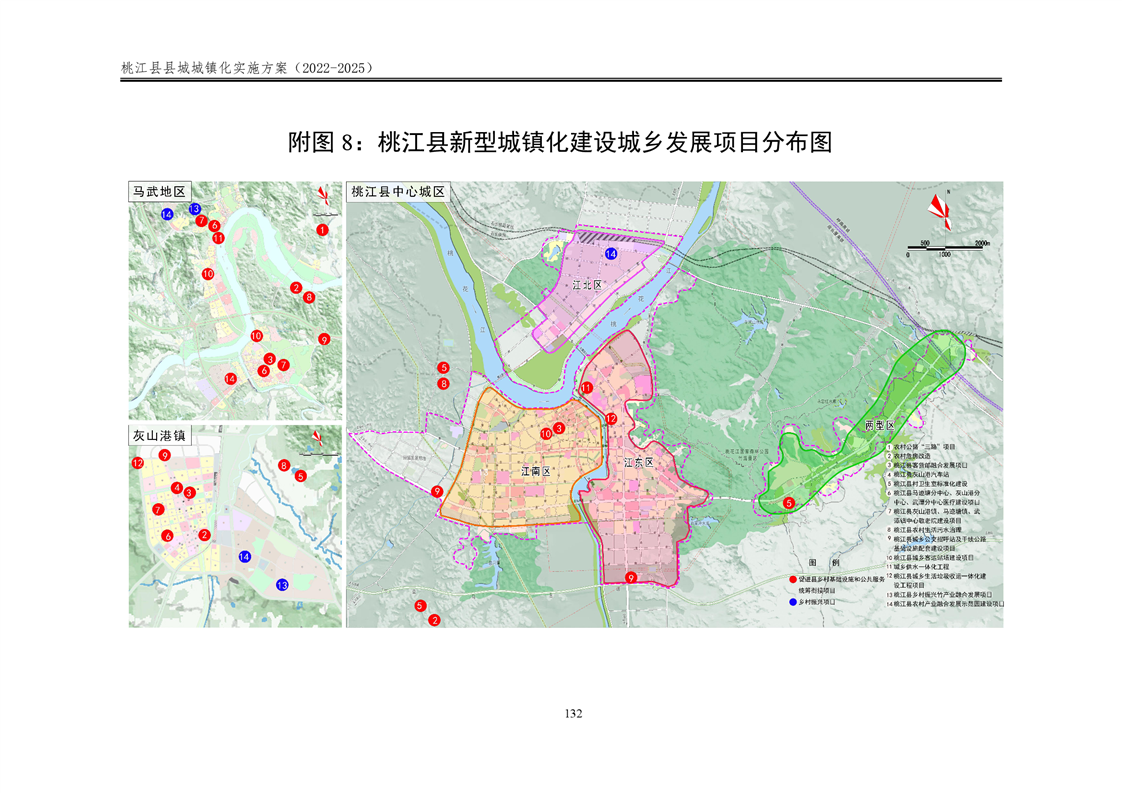Click the 江南区 district label
The width and height of the screenshot is (1122, 793).
point(535,469)
